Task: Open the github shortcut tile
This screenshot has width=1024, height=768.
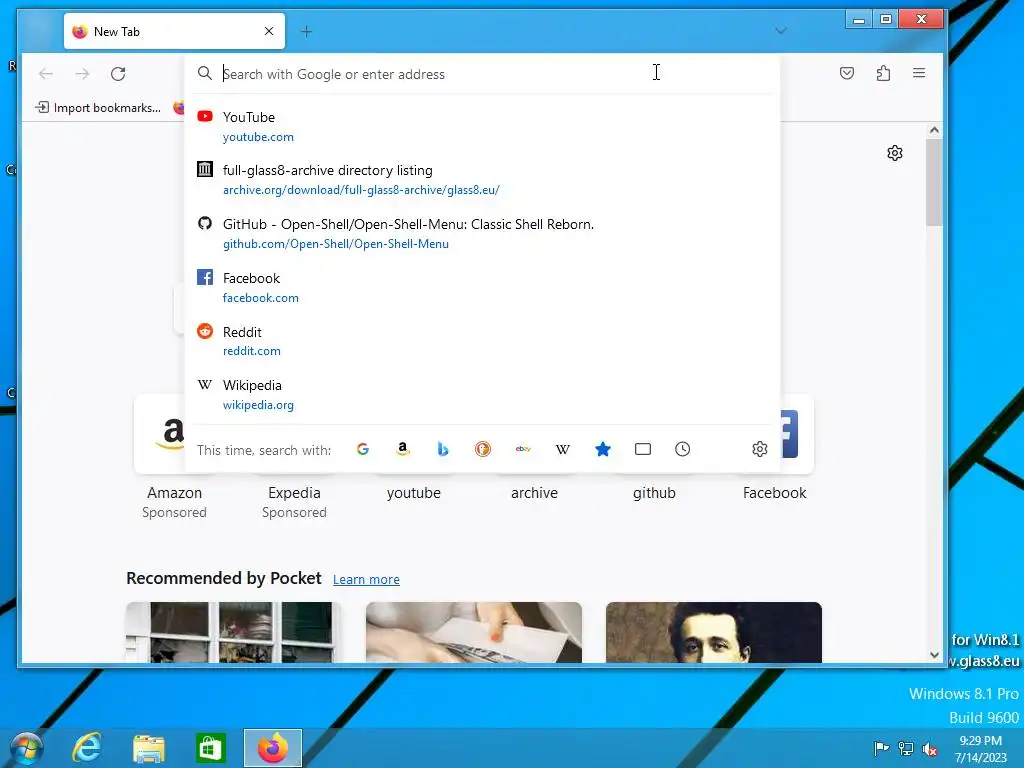Action: click(x=654, y=492)
